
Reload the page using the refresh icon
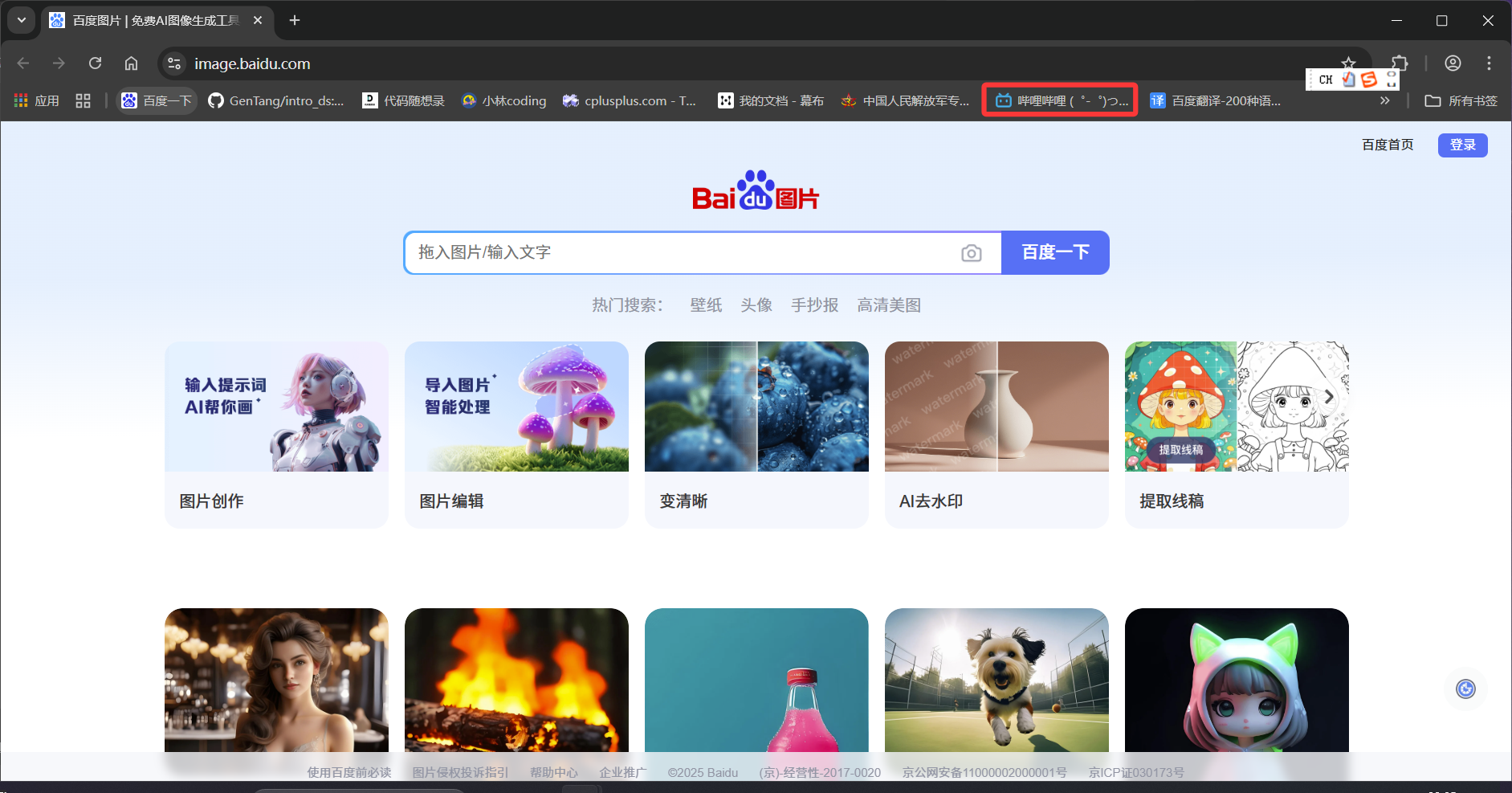(96, 63)
